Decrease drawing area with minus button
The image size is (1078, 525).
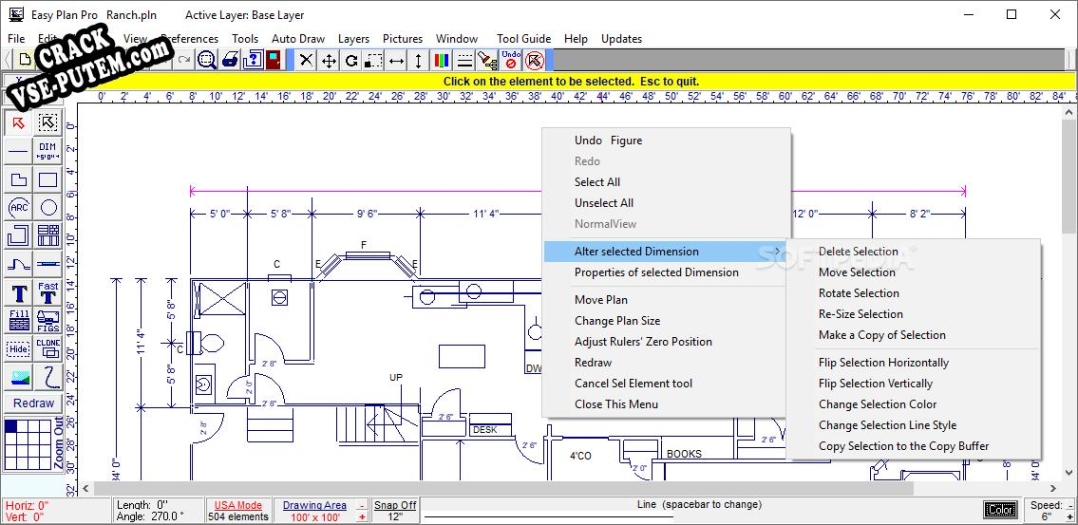pyautogui.click(x=362, y=505)
